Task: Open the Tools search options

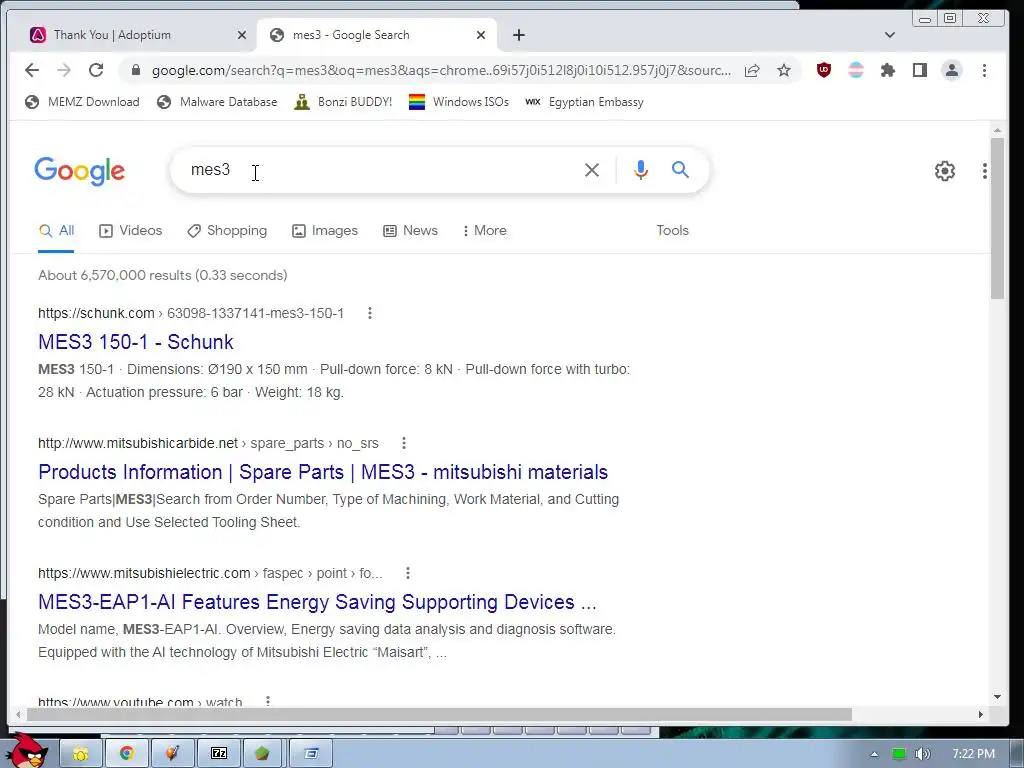Action: [673, 231]
